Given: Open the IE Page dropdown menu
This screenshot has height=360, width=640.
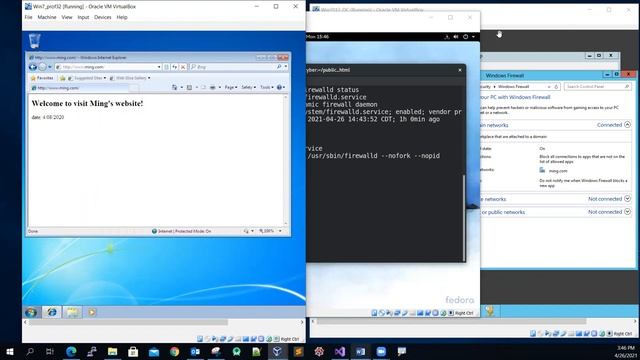Looking at the screenshot, I should (x=231, y=87).
